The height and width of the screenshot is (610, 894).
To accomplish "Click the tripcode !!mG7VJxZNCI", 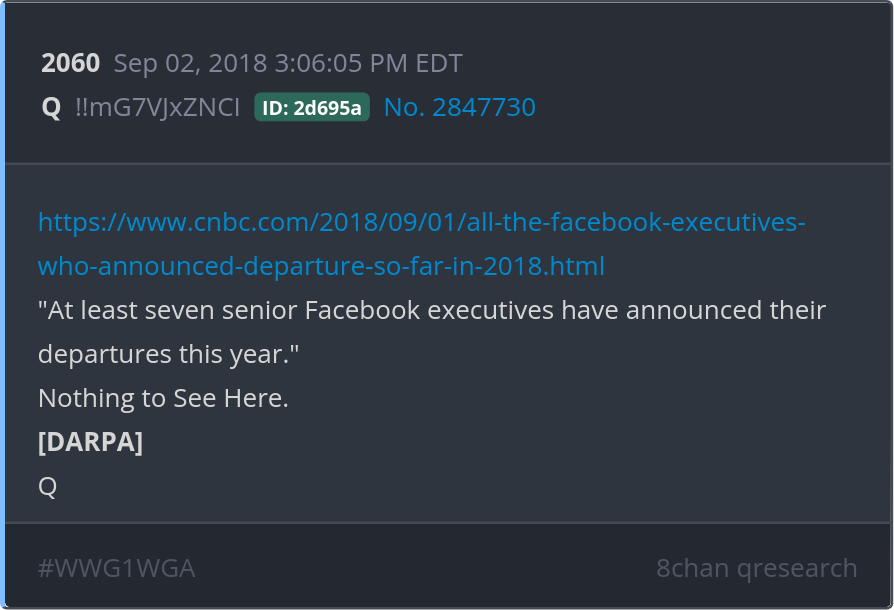I will pos(157,108).
